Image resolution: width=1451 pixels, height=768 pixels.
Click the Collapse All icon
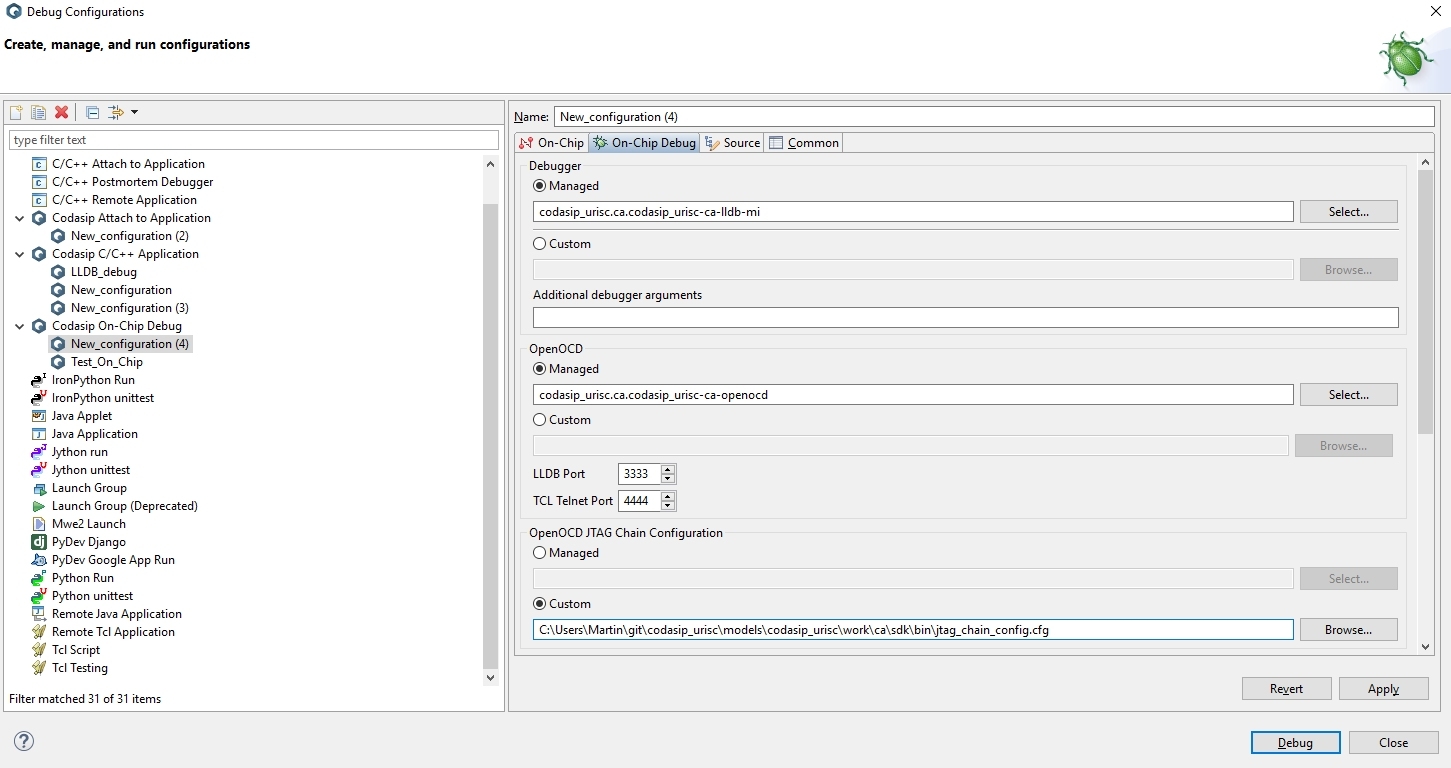[92, 113]
